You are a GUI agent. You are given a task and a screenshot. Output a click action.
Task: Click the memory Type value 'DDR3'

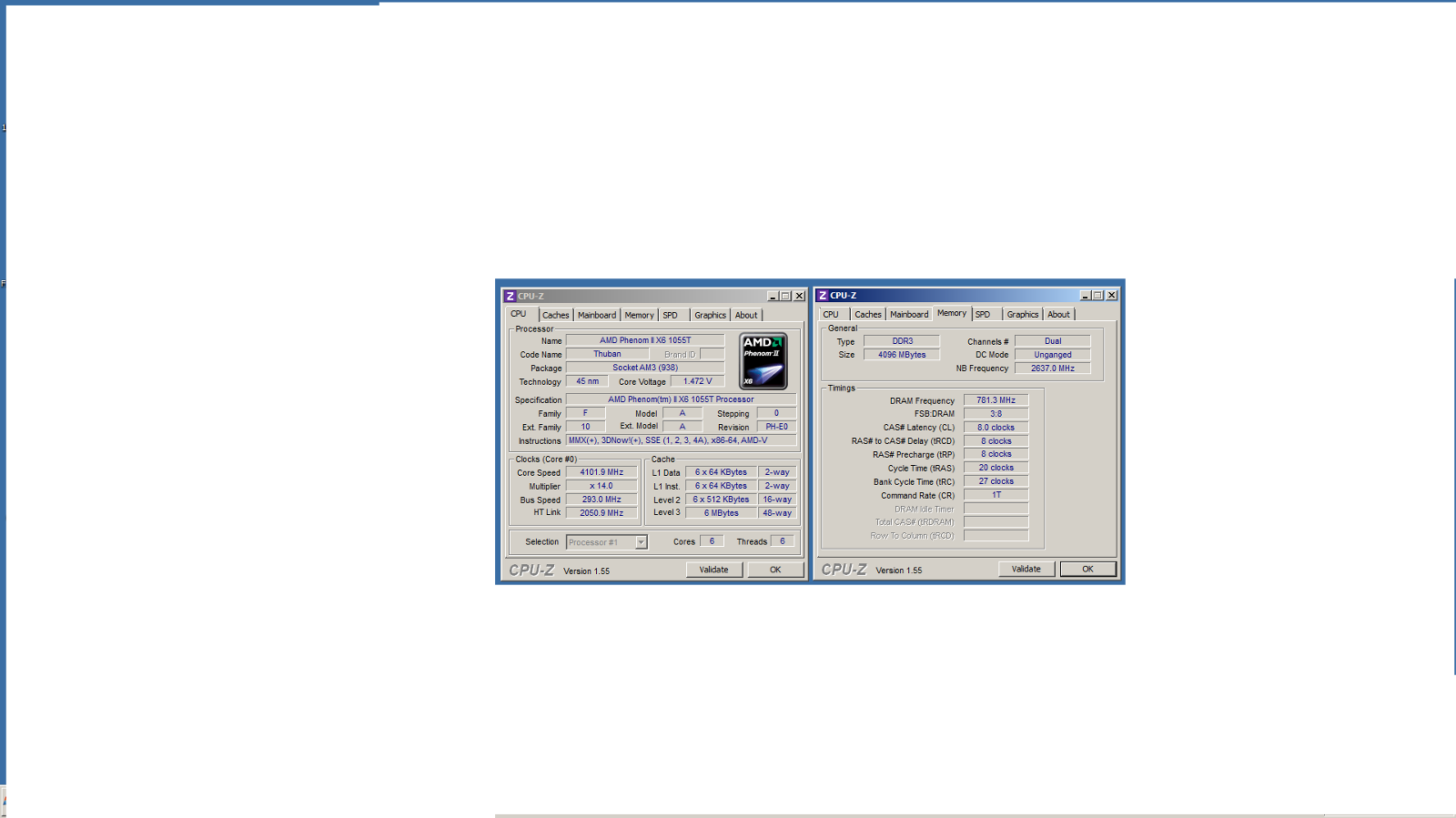(902, 341)
